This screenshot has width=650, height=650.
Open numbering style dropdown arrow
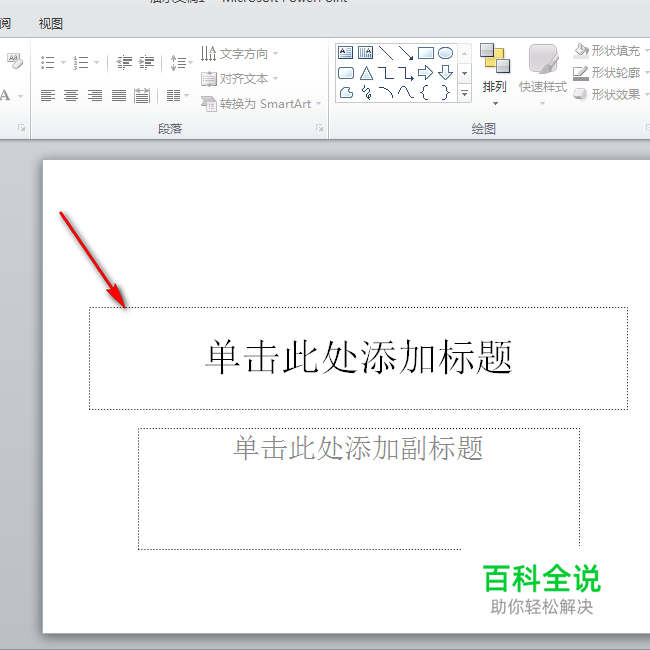(97, 63)
